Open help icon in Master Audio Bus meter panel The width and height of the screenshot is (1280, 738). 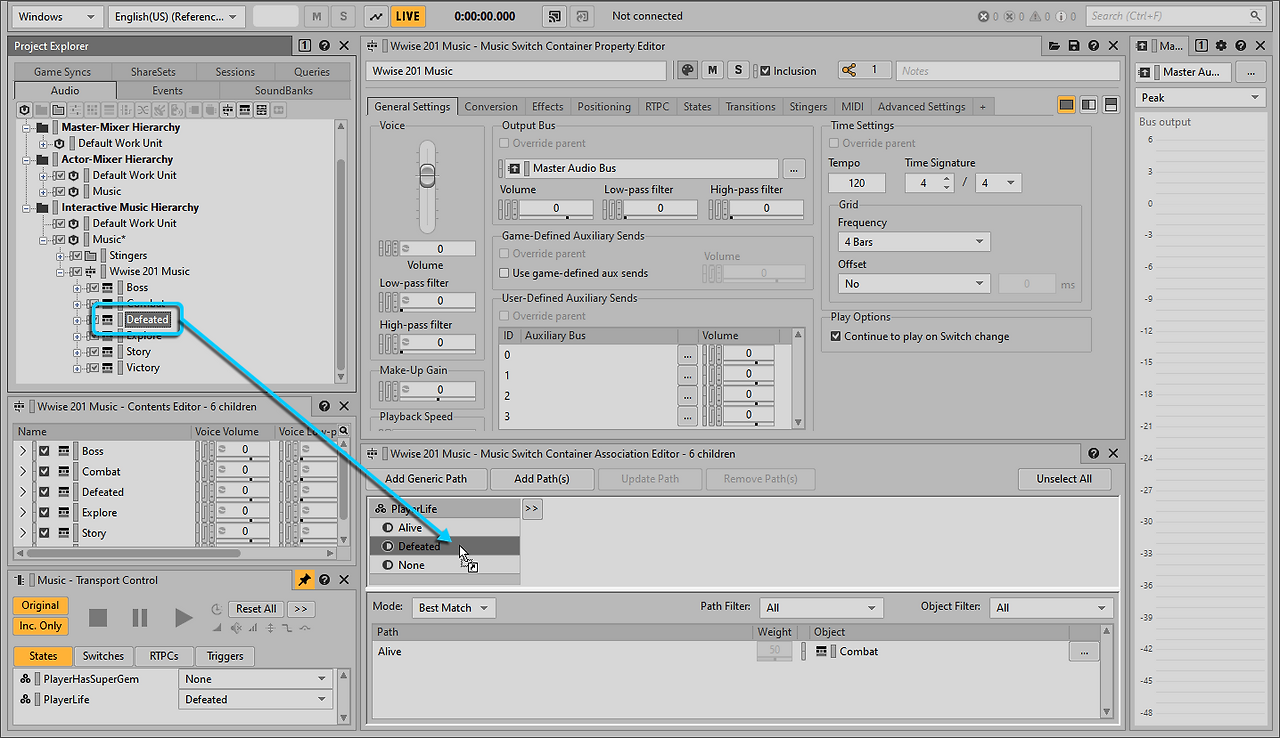click(x=1240, y=46)
